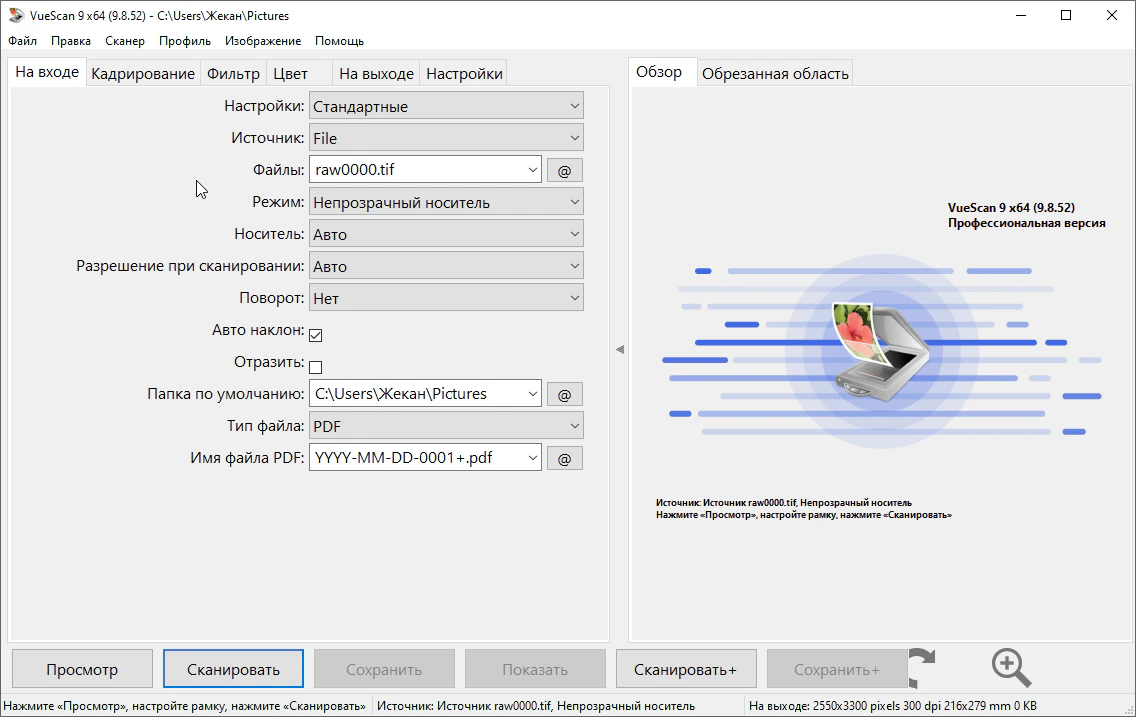Viewport: 1136px width, 717px height.
Task: Open the Источник dropdown
Action: (x=446, y=138)
